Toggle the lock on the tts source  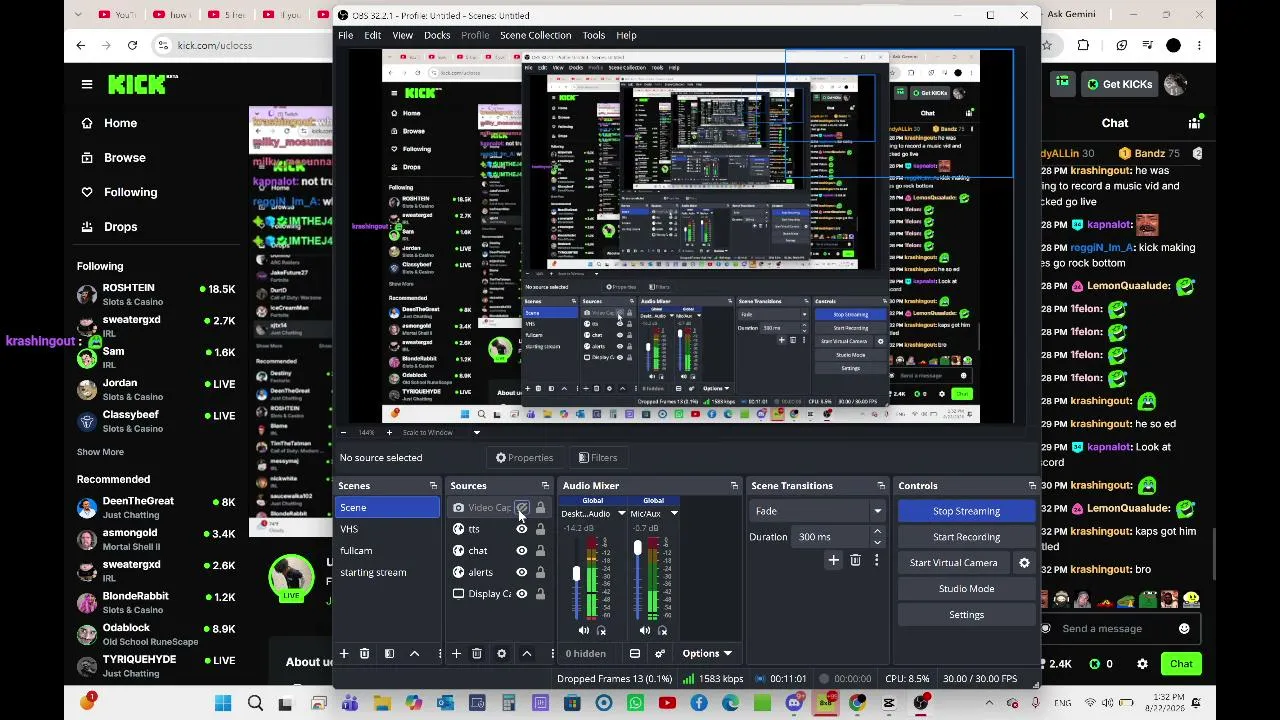(540, 529)
